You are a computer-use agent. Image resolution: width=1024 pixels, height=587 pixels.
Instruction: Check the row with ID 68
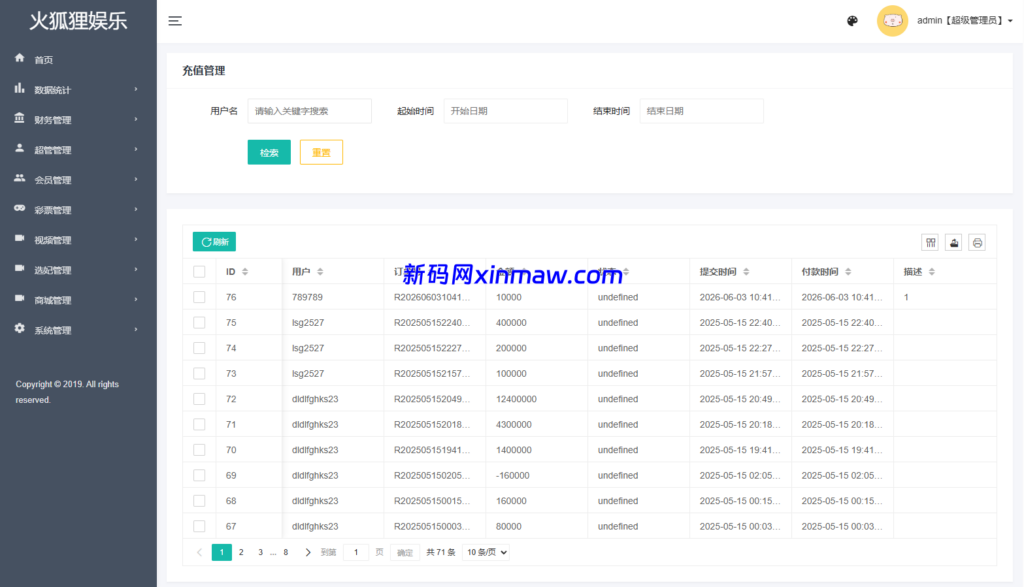pyautogui.click(x=199, y=501)
